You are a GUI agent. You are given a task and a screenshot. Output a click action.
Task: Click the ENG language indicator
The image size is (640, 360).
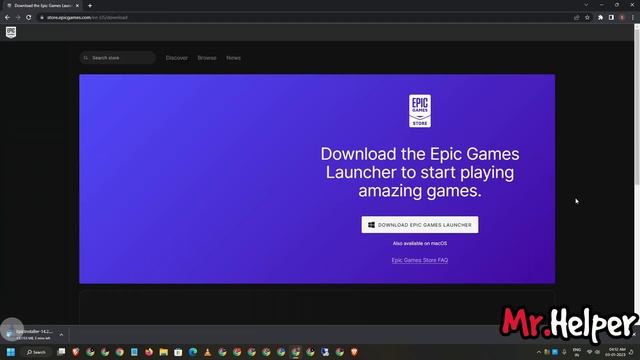click(x=577, y=352)
